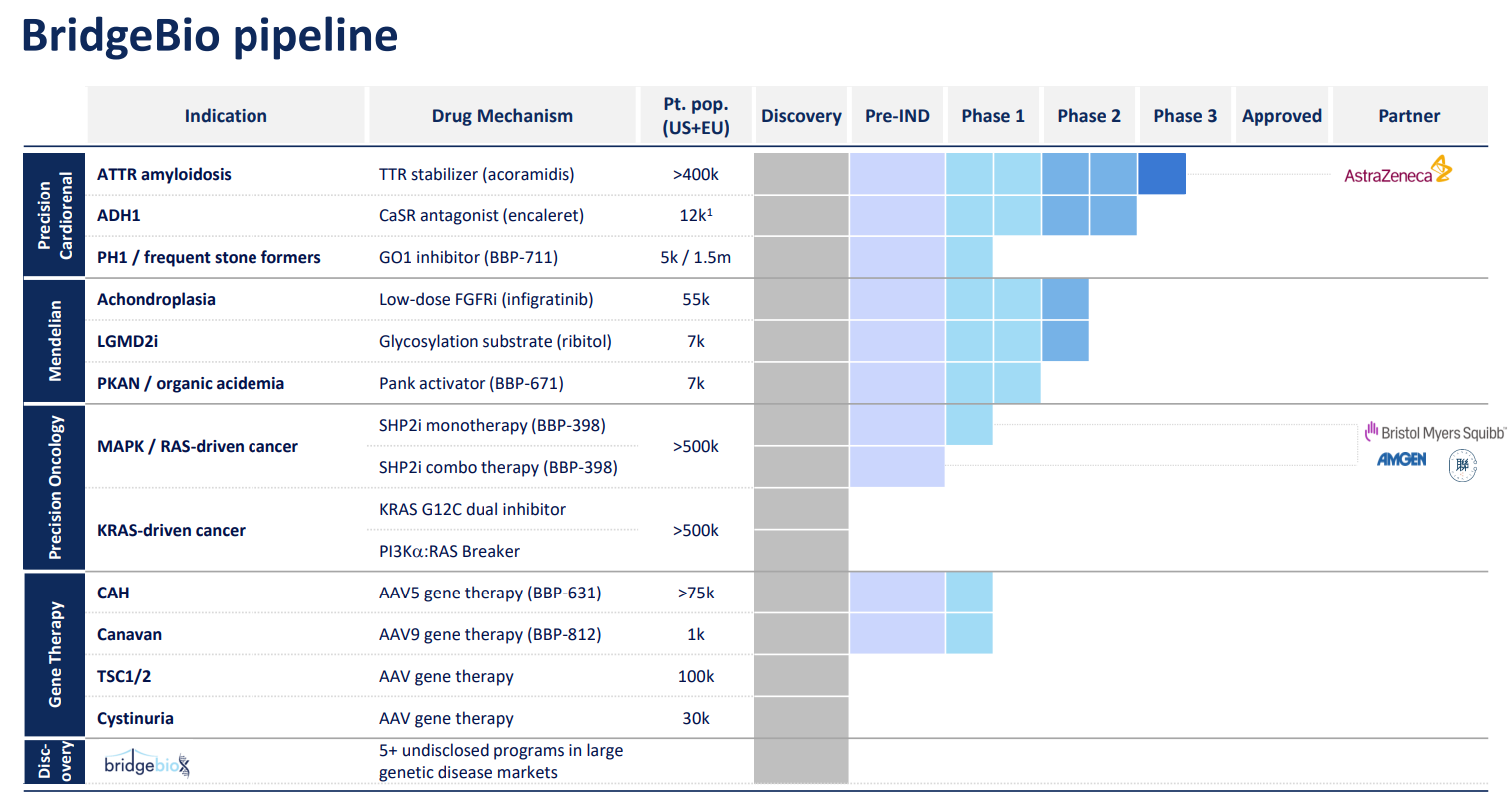Click the bridgebio logo in Discovery row
This screenshot has width=1512, height=792.
[x=147, y=764]
